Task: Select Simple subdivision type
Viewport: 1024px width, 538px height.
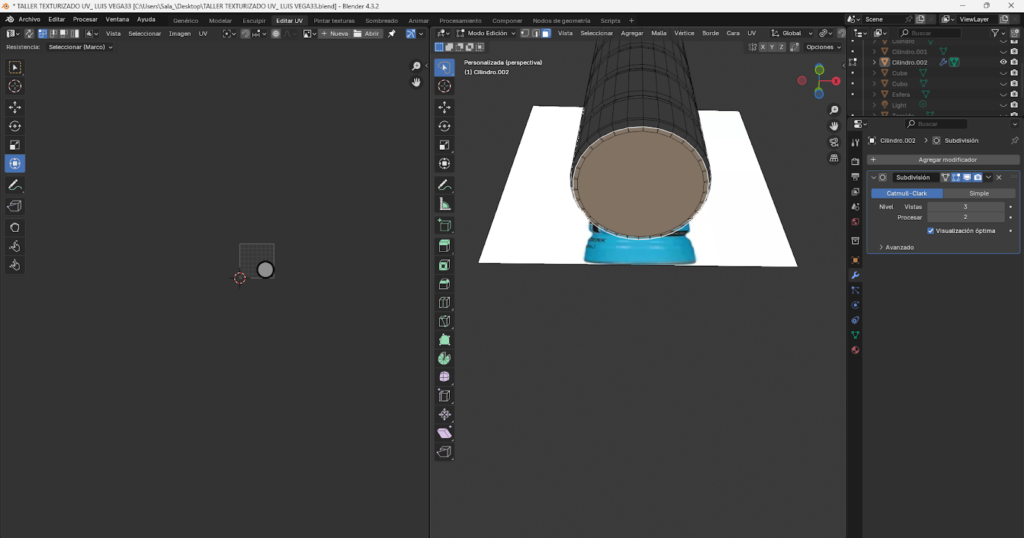Action: [978, 193]
